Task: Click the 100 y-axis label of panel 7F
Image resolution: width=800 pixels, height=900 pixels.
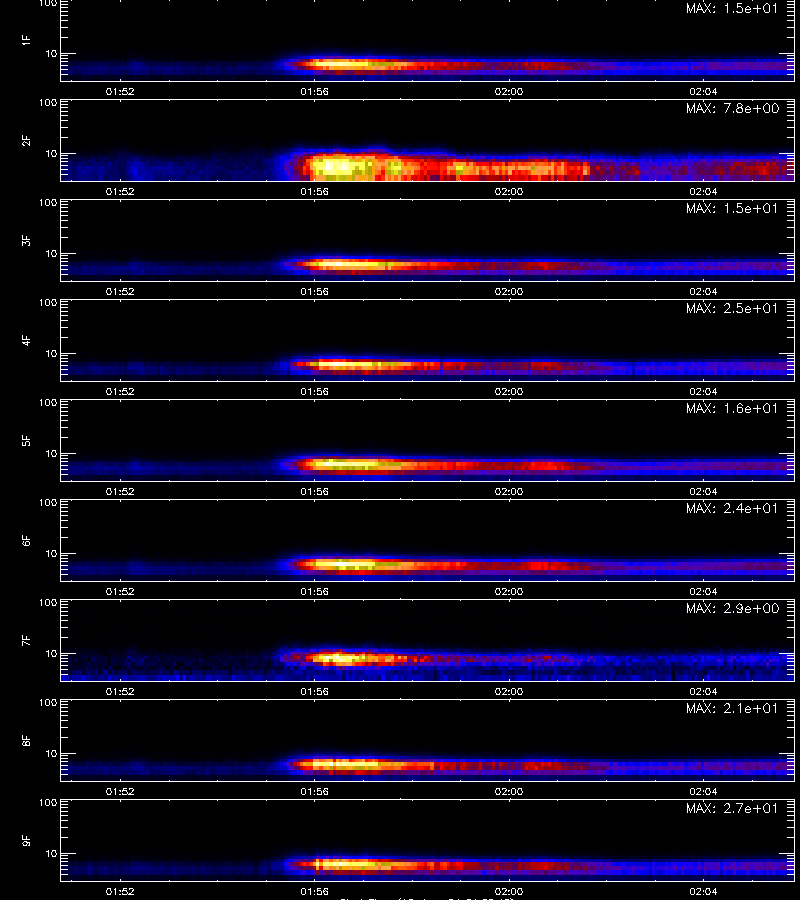Action: coord(48,603)
